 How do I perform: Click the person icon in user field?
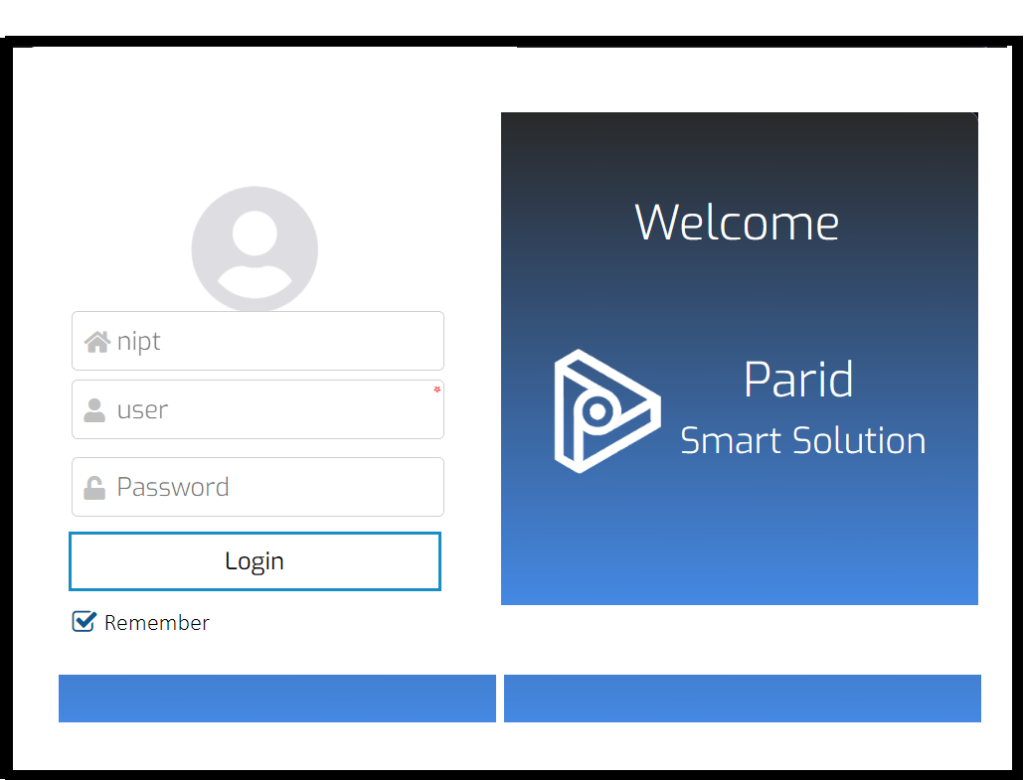tap(95, 410)
